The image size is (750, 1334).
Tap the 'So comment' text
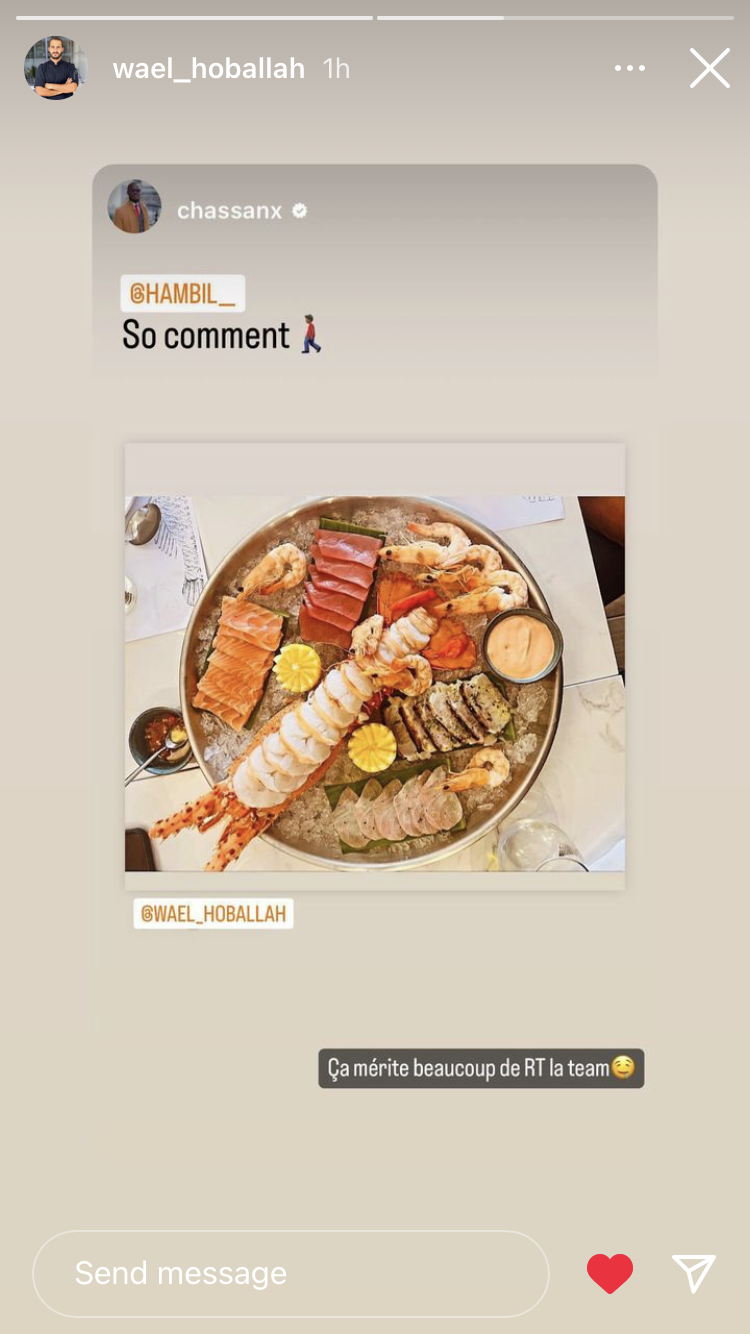point(206,335)
